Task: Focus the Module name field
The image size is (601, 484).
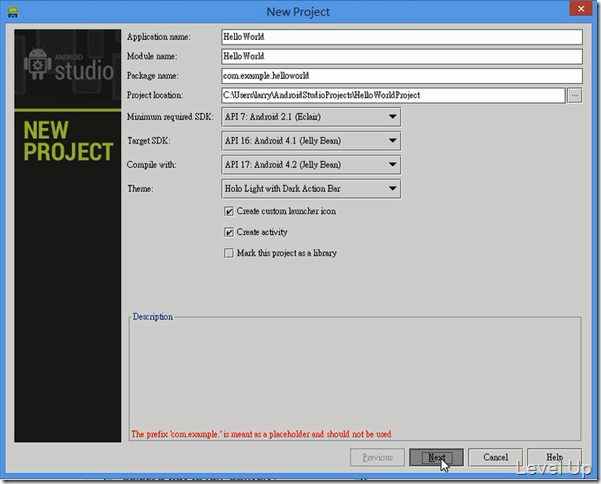Action: point(402,56)
